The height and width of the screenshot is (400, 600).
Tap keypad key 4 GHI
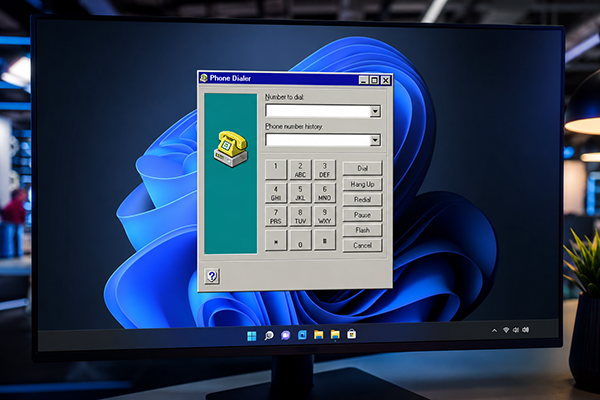[x=276, y=193]
